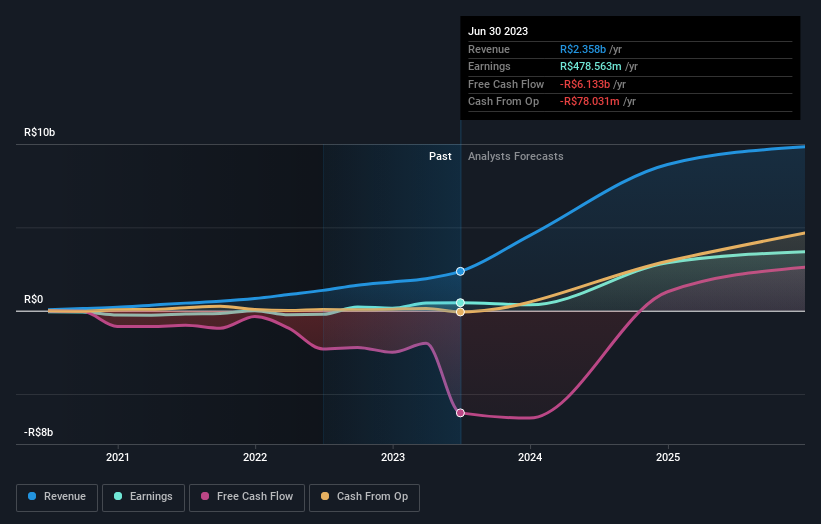Click the 2024 x-axis label
This screenshot has width=821, height=524.
point(530,457)
